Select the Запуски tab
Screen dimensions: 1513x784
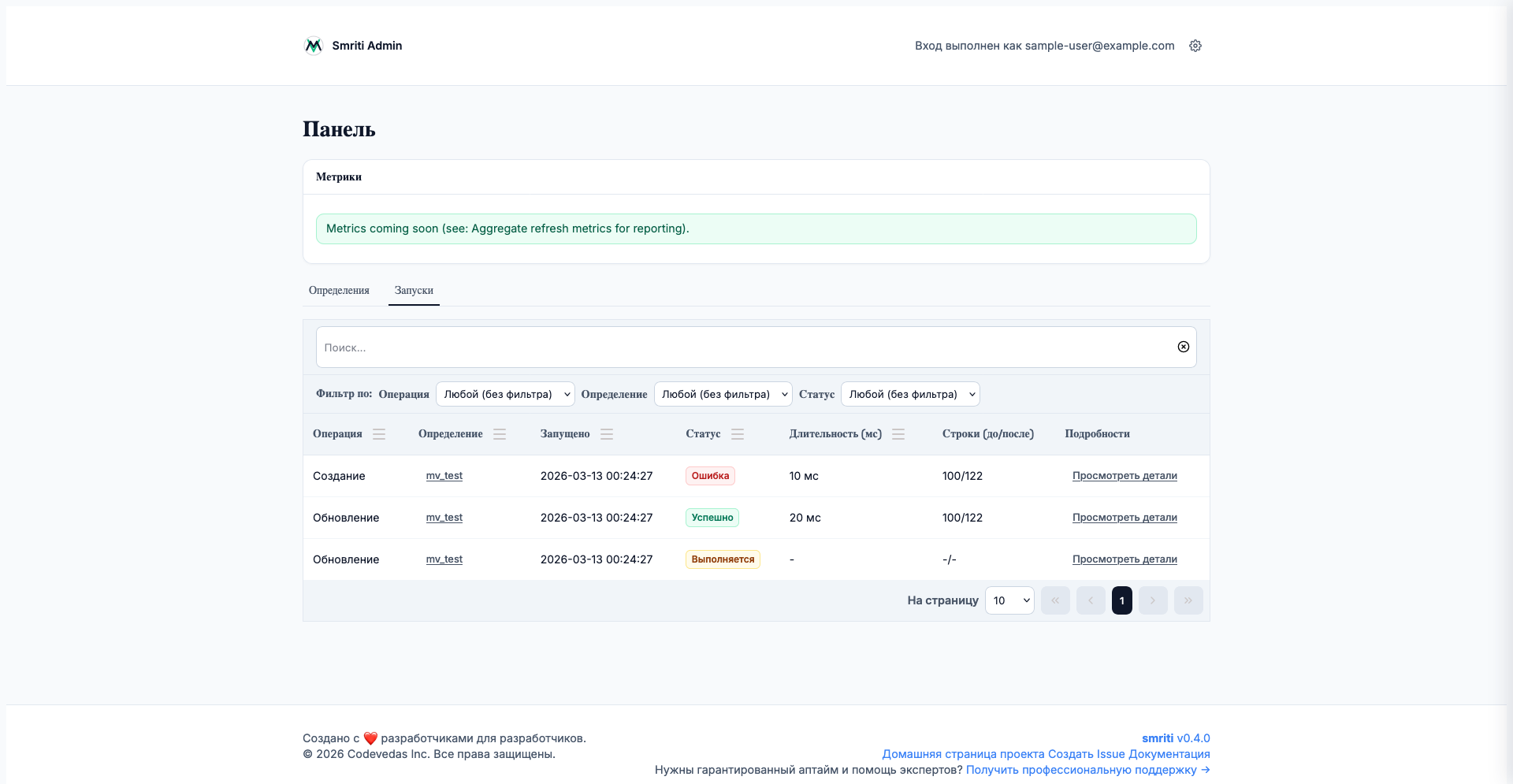tap(414, 290)
